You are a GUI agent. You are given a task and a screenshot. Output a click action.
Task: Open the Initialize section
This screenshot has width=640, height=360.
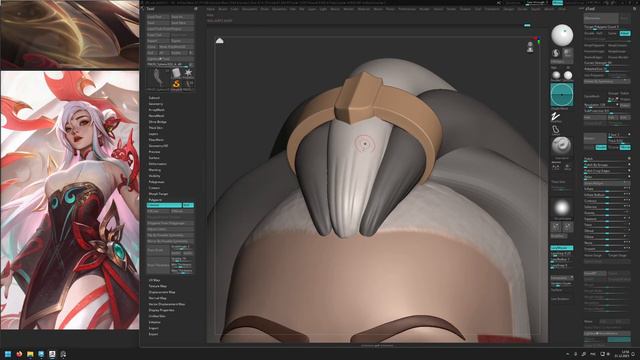pyautogui.click(x=154, y=322)
